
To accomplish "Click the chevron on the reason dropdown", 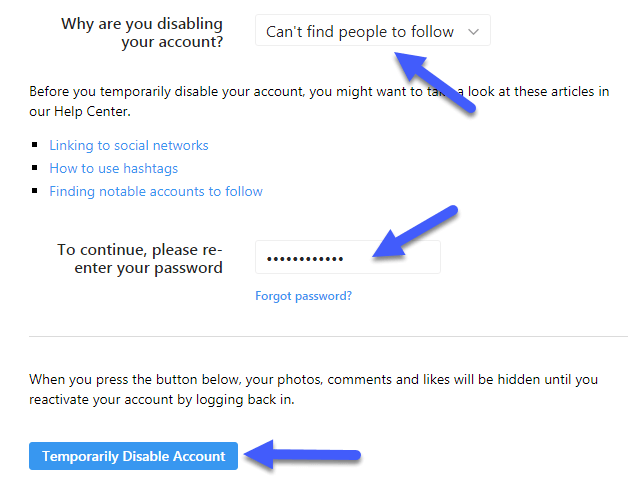I will coord(474,32).
